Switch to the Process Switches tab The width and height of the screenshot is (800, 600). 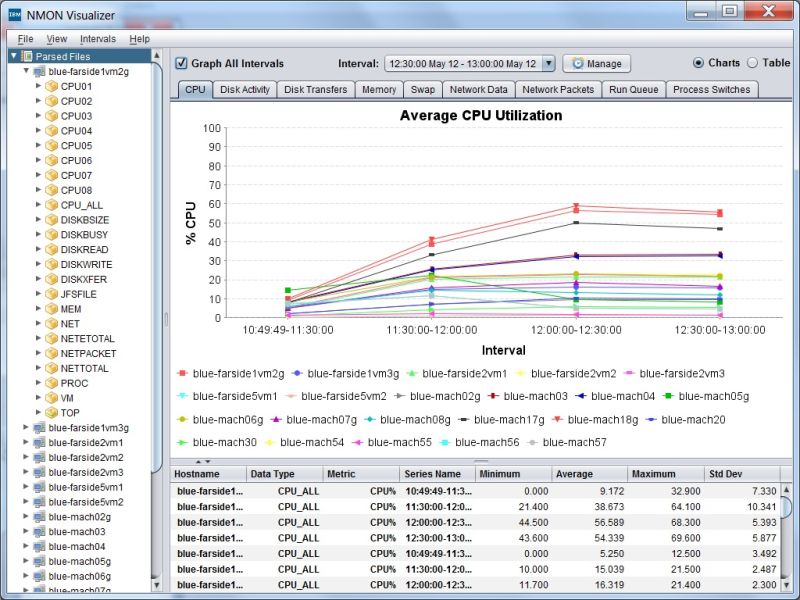712,89
